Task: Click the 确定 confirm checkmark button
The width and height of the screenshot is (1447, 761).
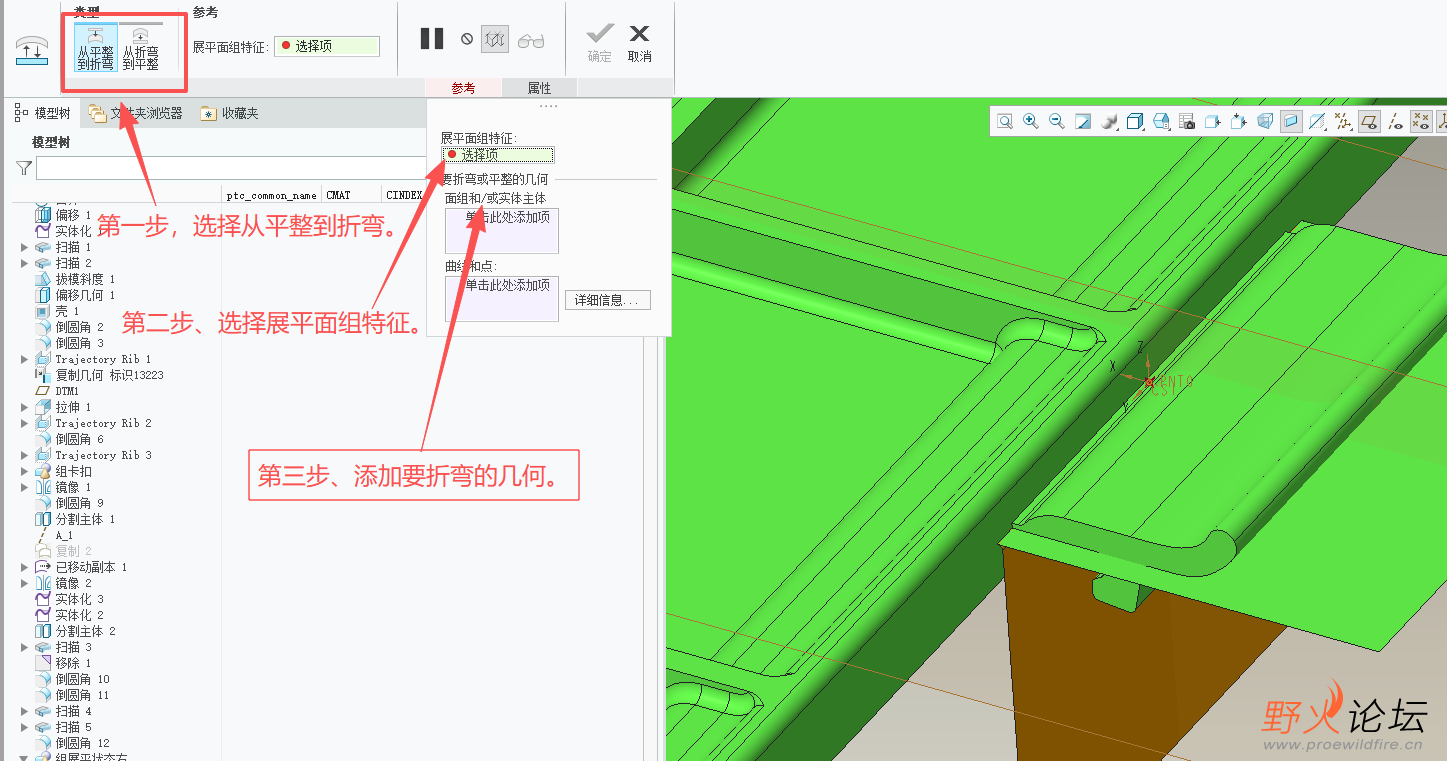Action: tap(600, 44)
